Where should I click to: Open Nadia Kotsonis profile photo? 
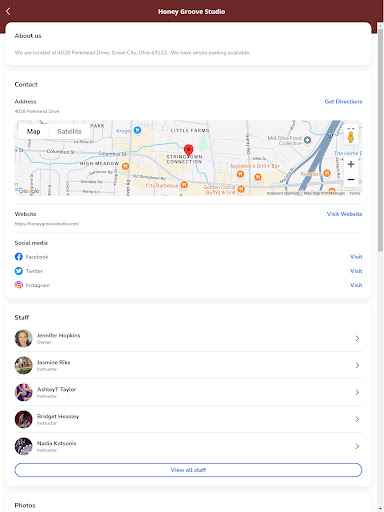pyautogui.click(x=23, y=446)
